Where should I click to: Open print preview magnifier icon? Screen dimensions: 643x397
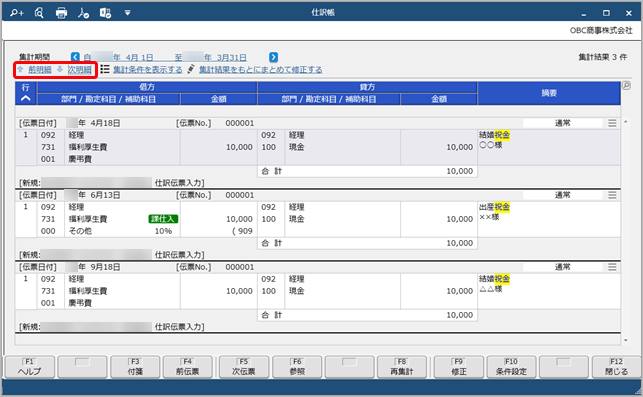click(x=39, y=13)
